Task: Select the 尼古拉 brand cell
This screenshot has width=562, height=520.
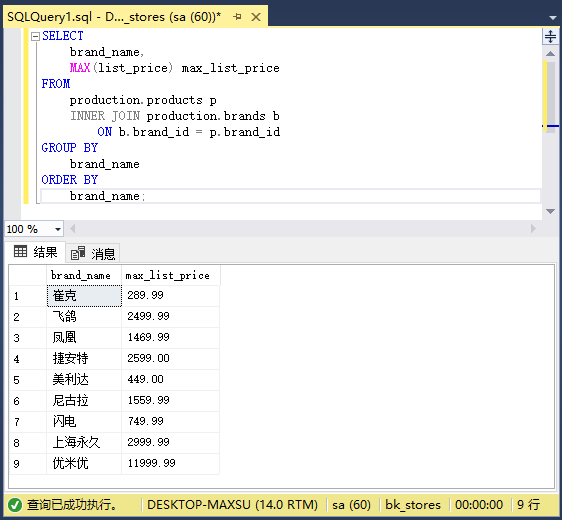Action: (84, 401)
